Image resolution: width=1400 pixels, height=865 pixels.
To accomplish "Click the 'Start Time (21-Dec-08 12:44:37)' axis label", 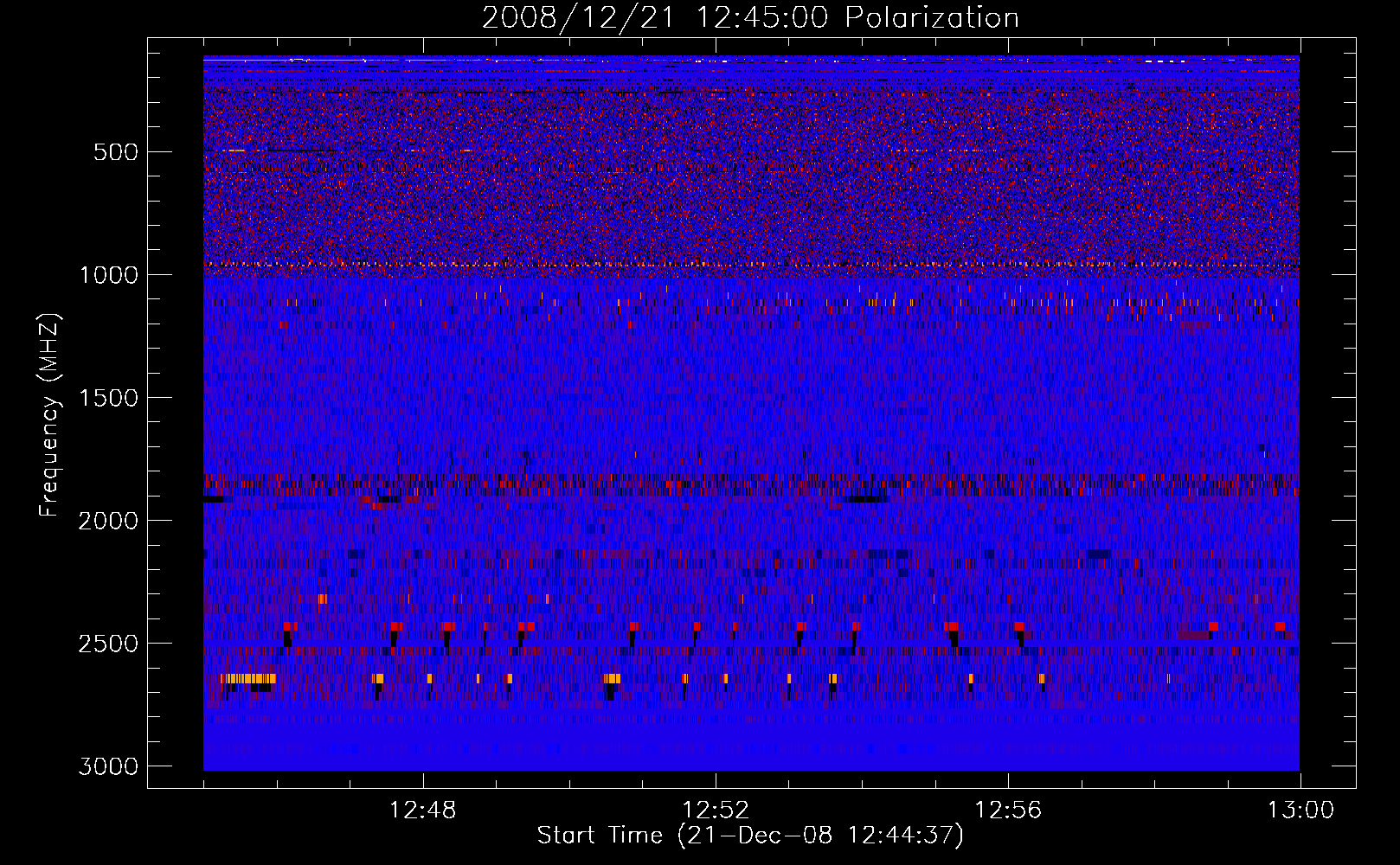I will pyautogui.click(x=750, y=836).
